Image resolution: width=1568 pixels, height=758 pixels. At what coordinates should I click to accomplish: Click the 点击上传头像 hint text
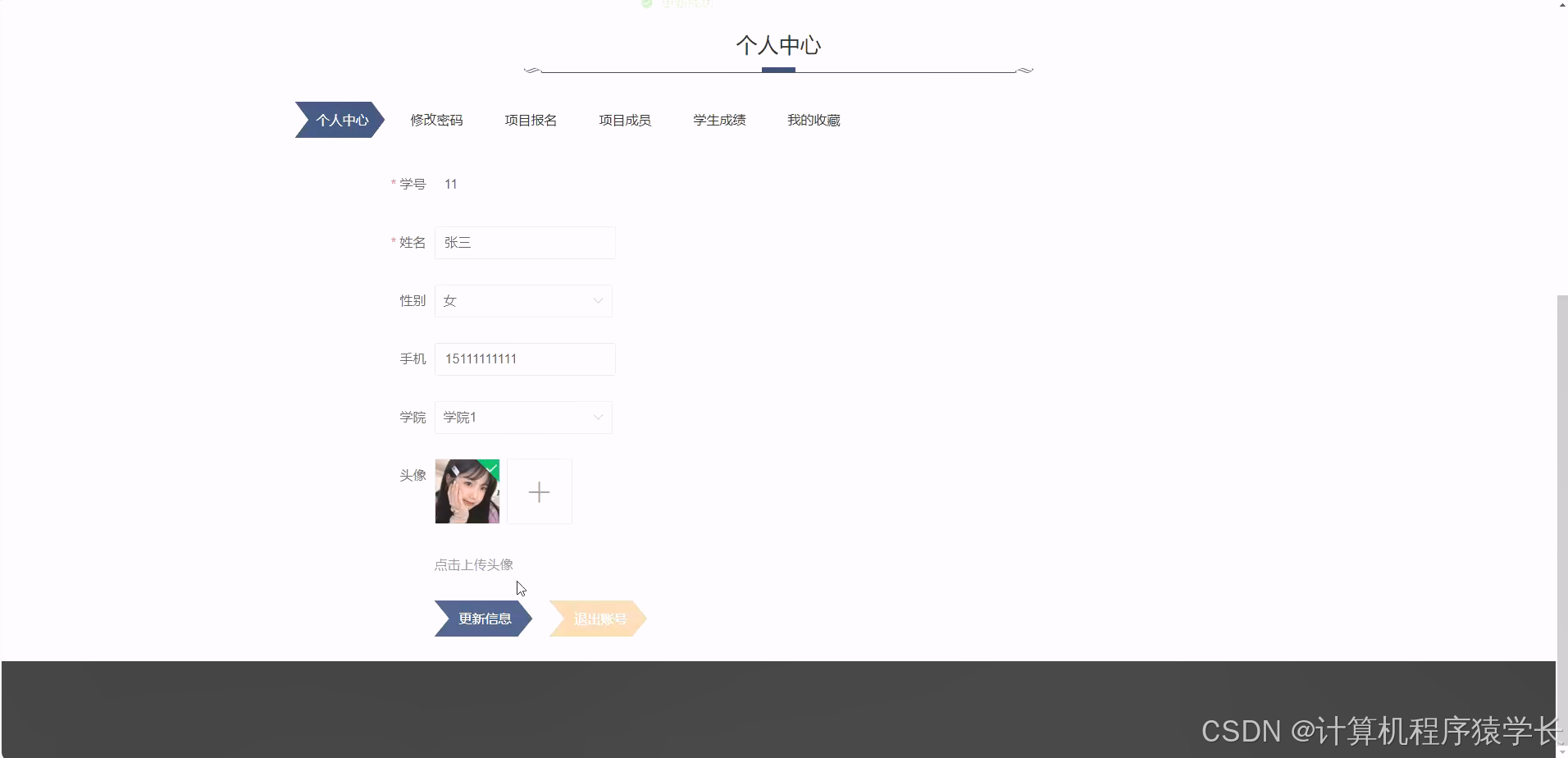(x=474, y=564)
